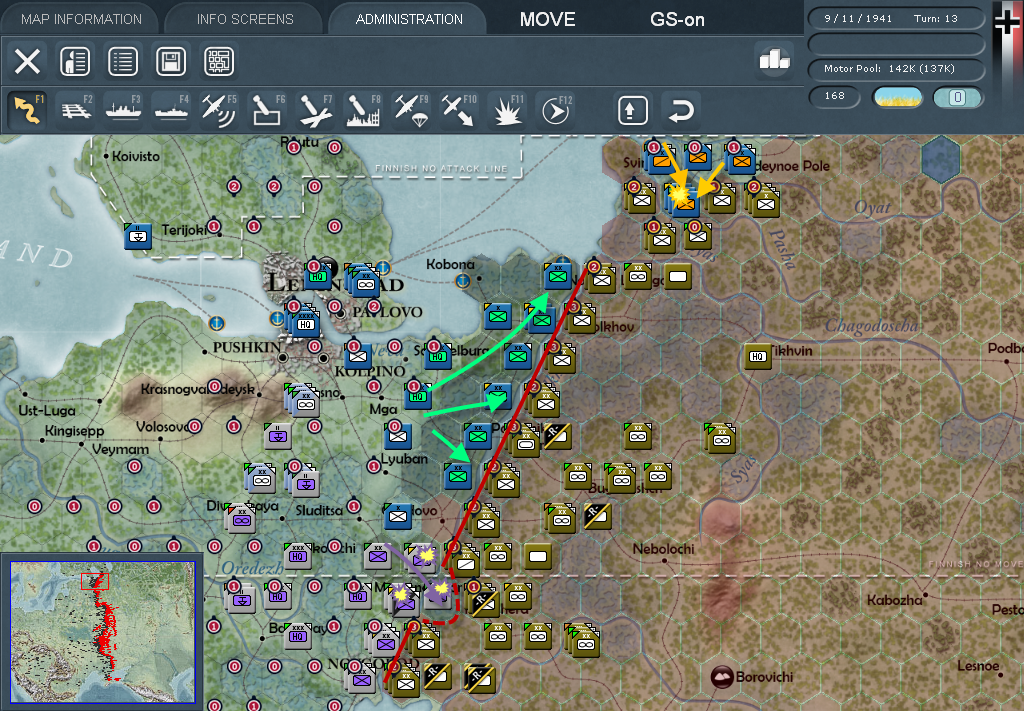Image resolution: width=1024 pixels, height=711 pixels.
Task: Open the commander's report icon with figure
Action: coord(75,61)
